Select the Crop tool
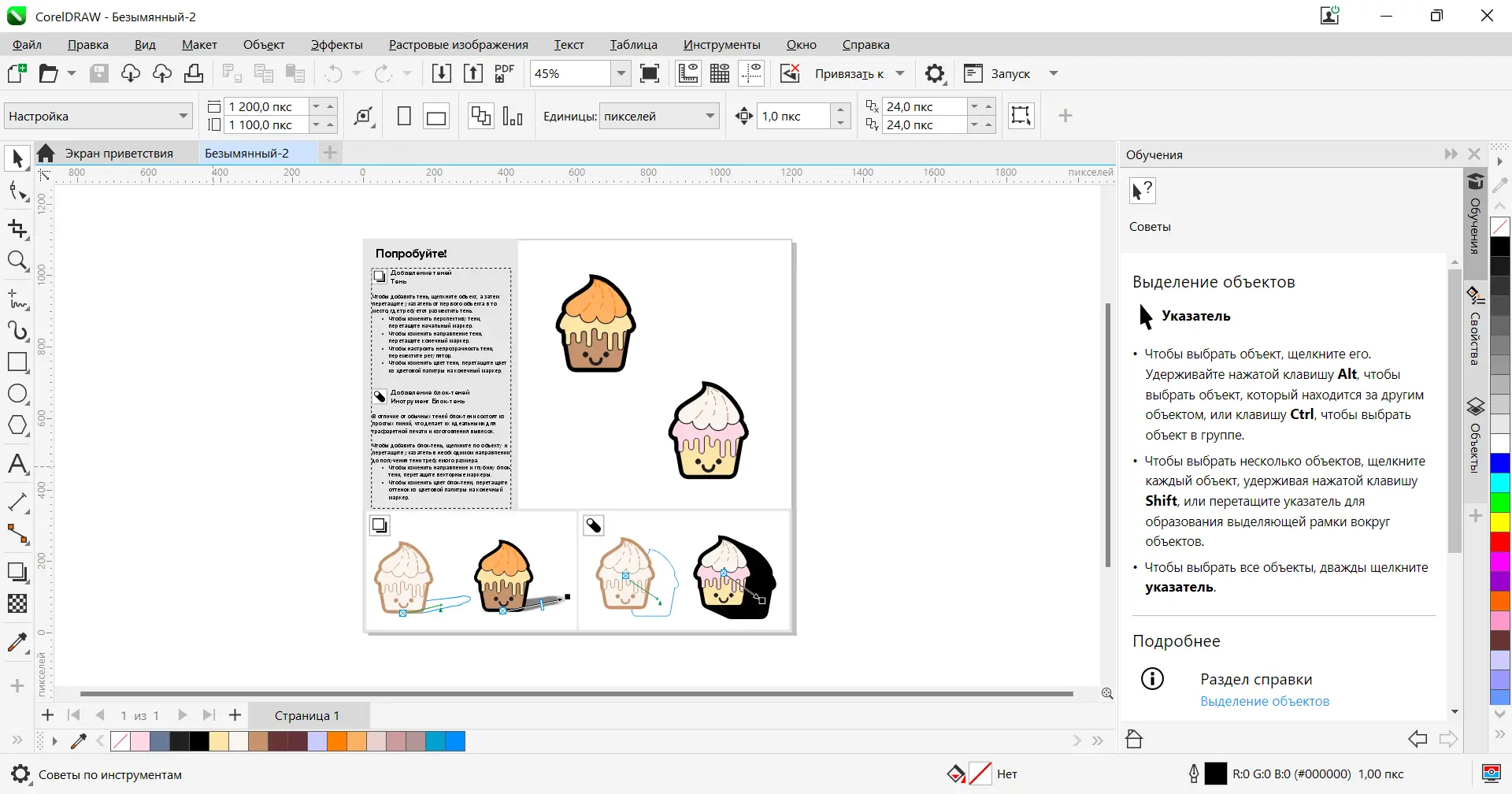The width and height of the screenshot is (1512, 794). click(17, 229)
